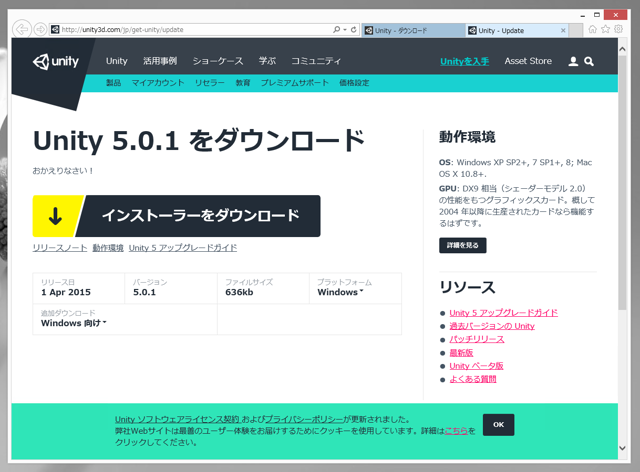Click the release date value 1 Apr 2015
The height and width of the screenshot is (472, 640).
pyautogui.click(x=66, y=292)
